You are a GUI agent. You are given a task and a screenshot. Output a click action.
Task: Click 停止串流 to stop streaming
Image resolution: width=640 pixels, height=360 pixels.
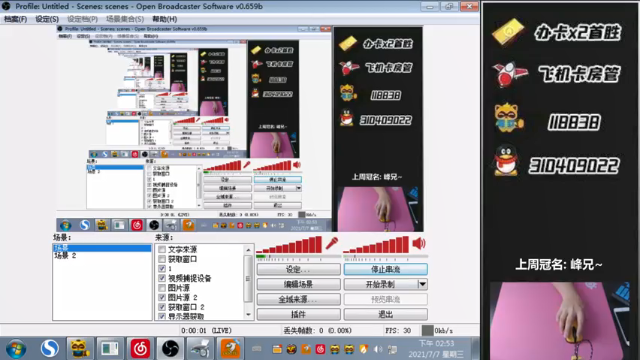click(385, 269)
